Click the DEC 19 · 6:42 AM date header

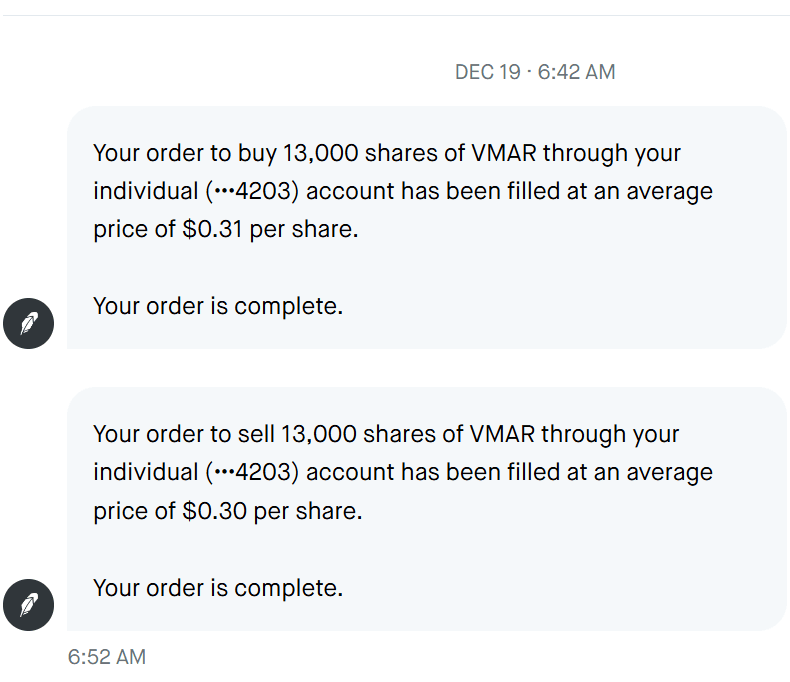(534, 72)
